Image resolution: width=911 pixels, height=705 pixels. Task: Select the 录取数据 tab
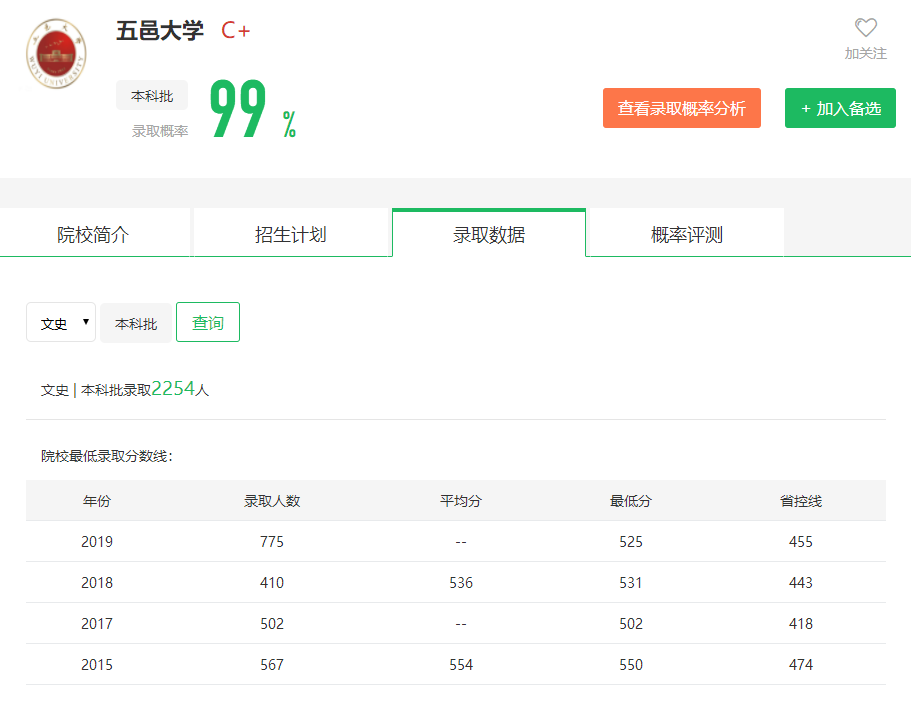(x=489, y=233)
